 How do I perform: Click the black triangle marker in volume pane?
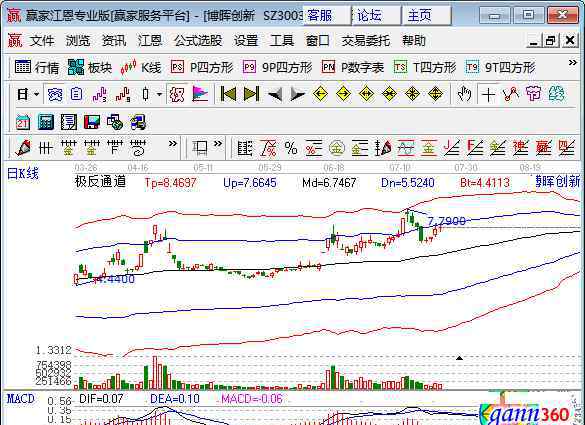(x=459, y=358)
